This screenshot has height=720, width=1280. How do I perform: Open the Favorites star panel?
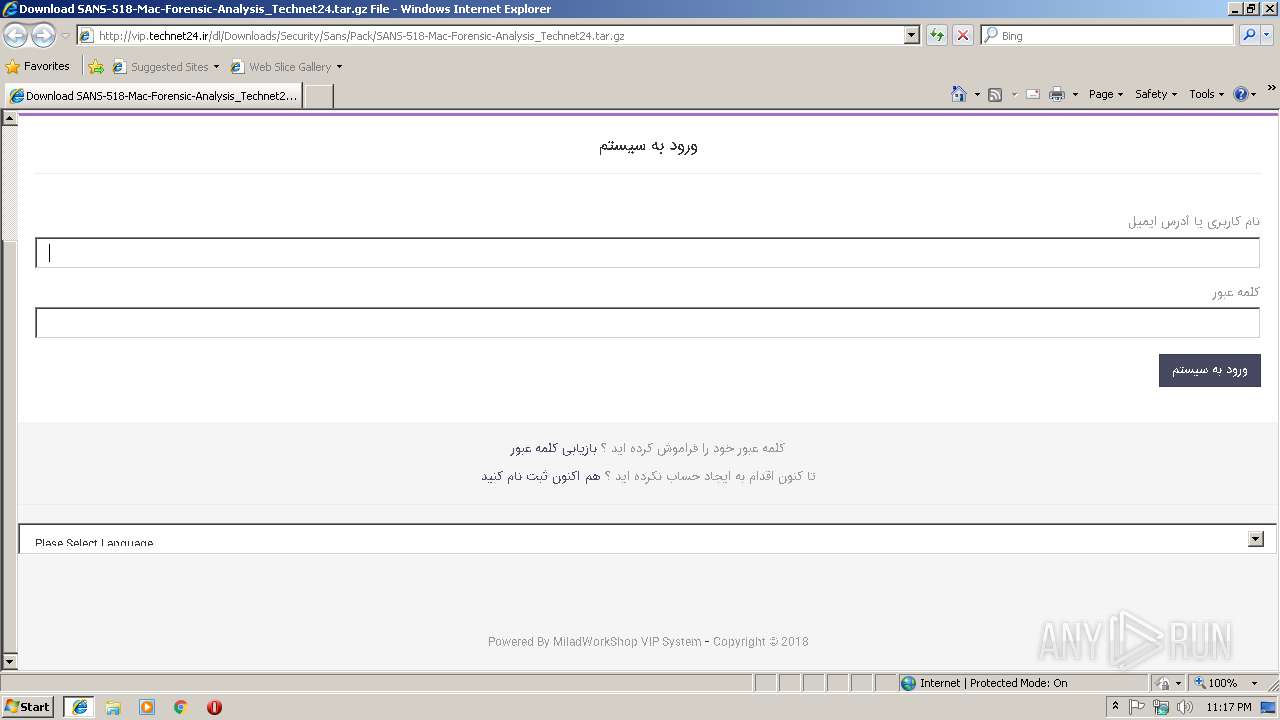click(13, 67)
